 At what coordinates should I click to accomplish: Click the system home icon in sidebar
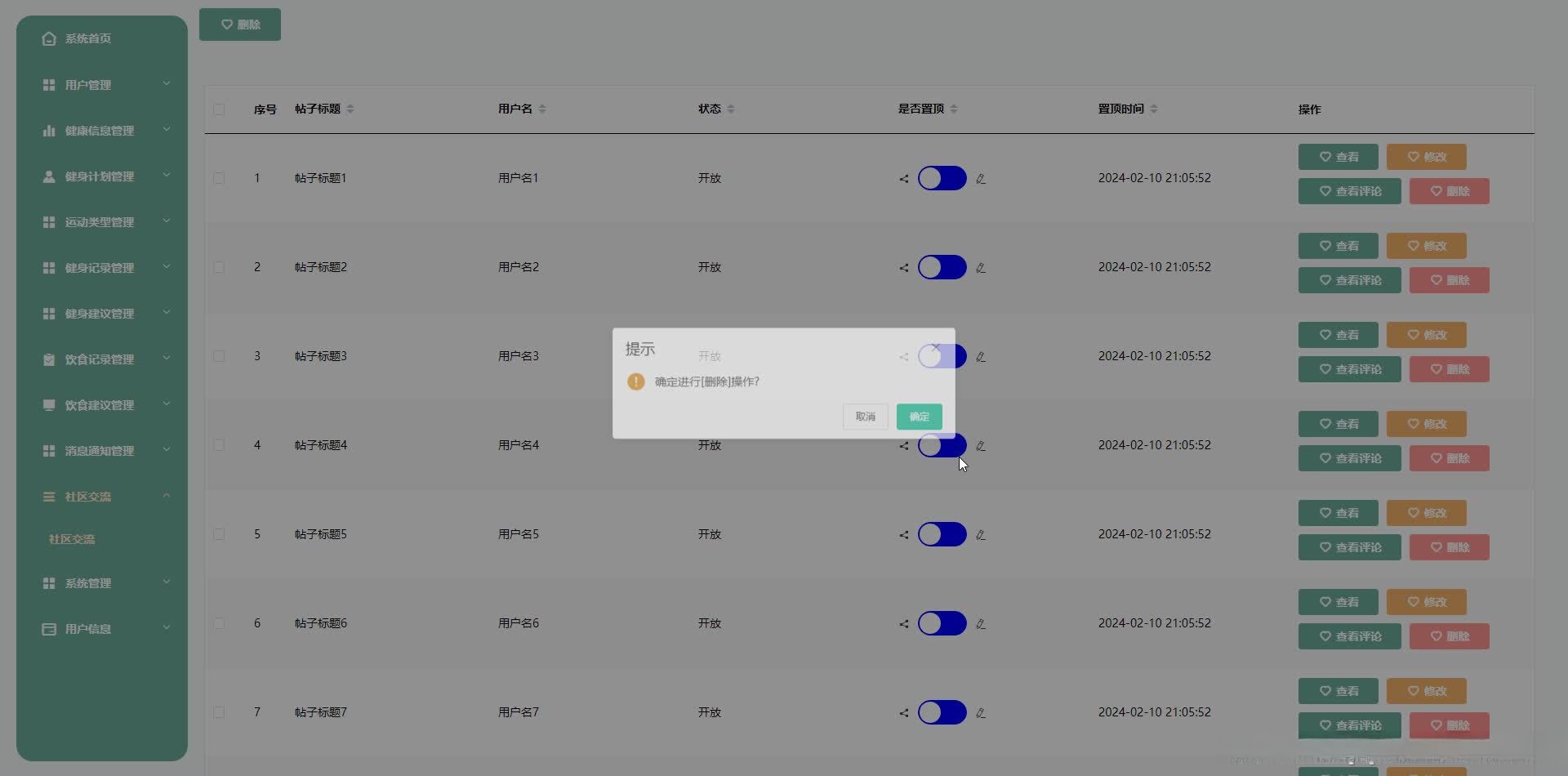(x=49, y=38)
